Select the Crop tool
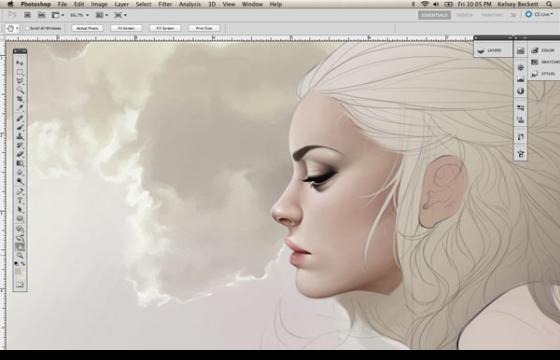The image size is (560, 360). point(20,99)
